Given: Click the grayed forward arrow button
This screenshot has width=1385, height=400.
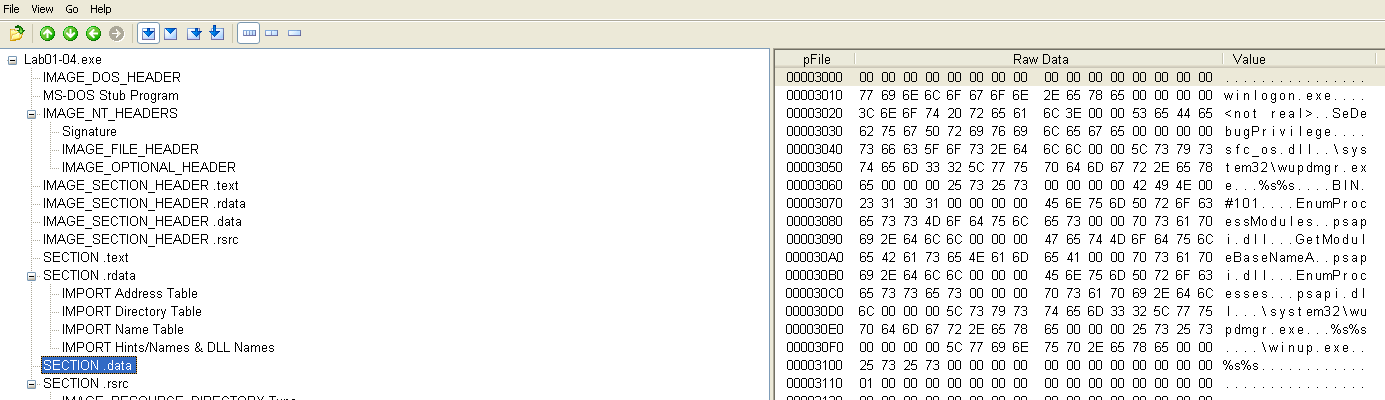Looking at the screenshot, I should click(116, 33).
